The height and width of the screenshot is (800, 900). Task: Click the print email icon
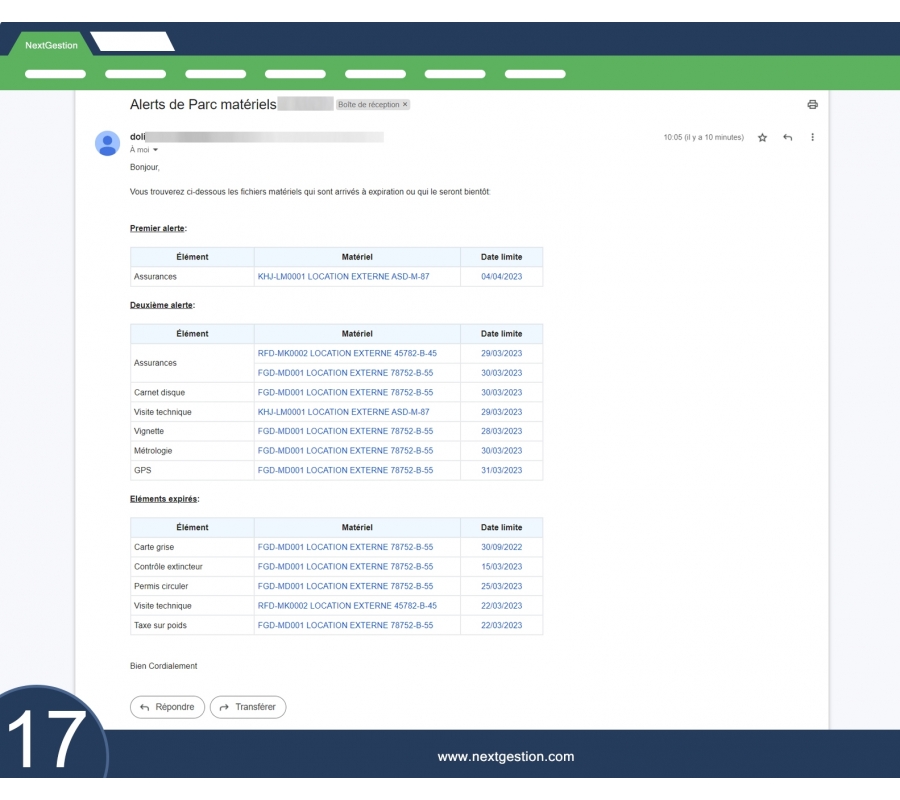(812, 105)
